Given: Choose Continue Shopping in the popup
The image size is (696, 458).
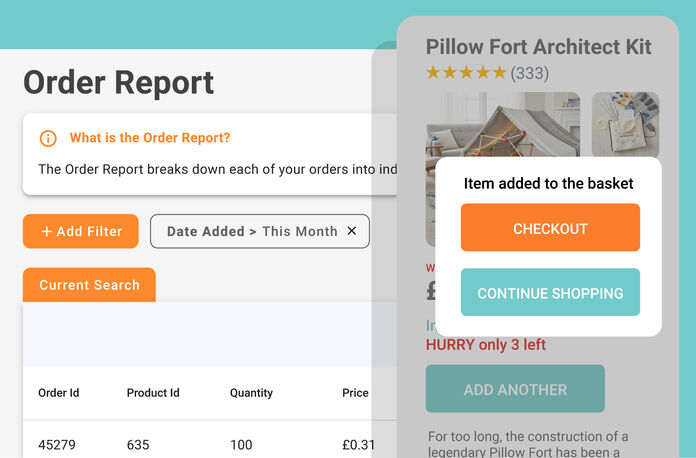Looking at the screenshot, I should point(550,293).
